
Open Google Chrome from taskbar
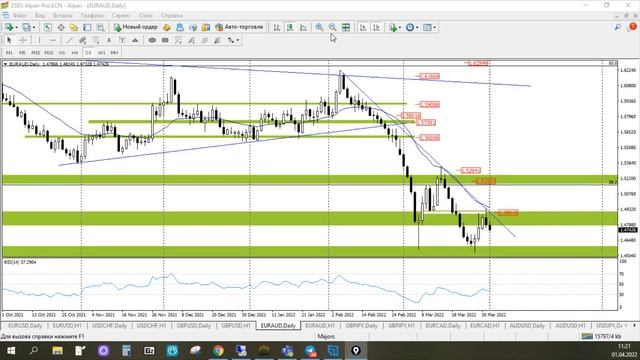pos(218,351)
